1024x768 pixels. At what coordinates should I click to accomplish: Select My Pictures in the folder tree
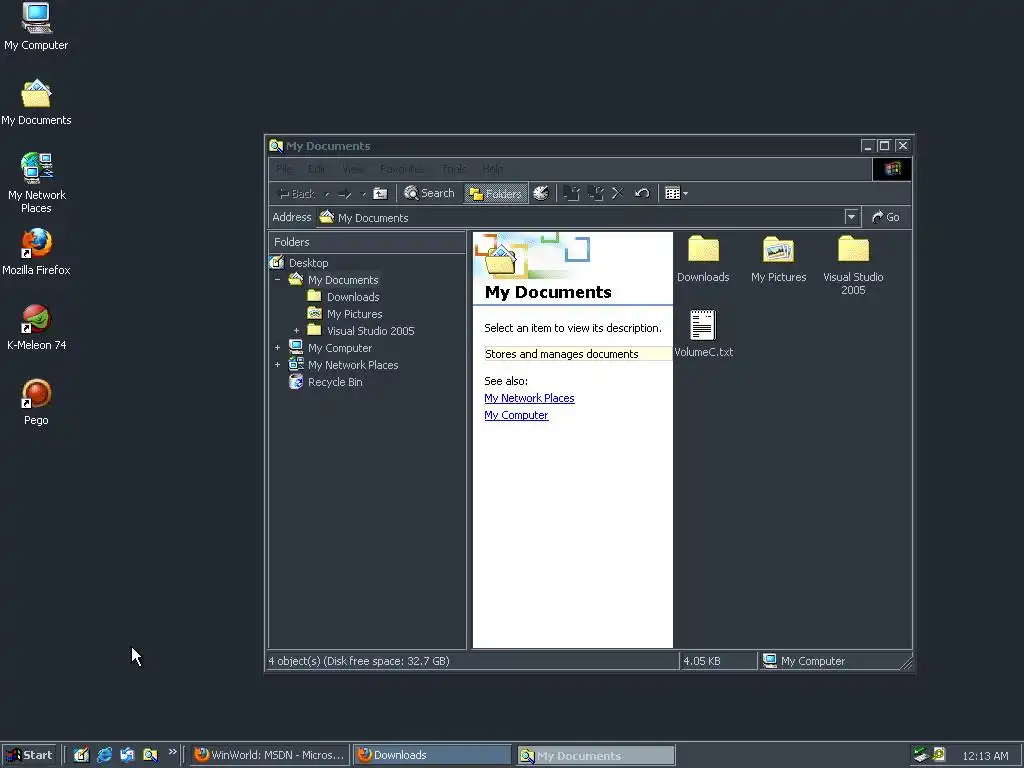[x=354, y=313]
